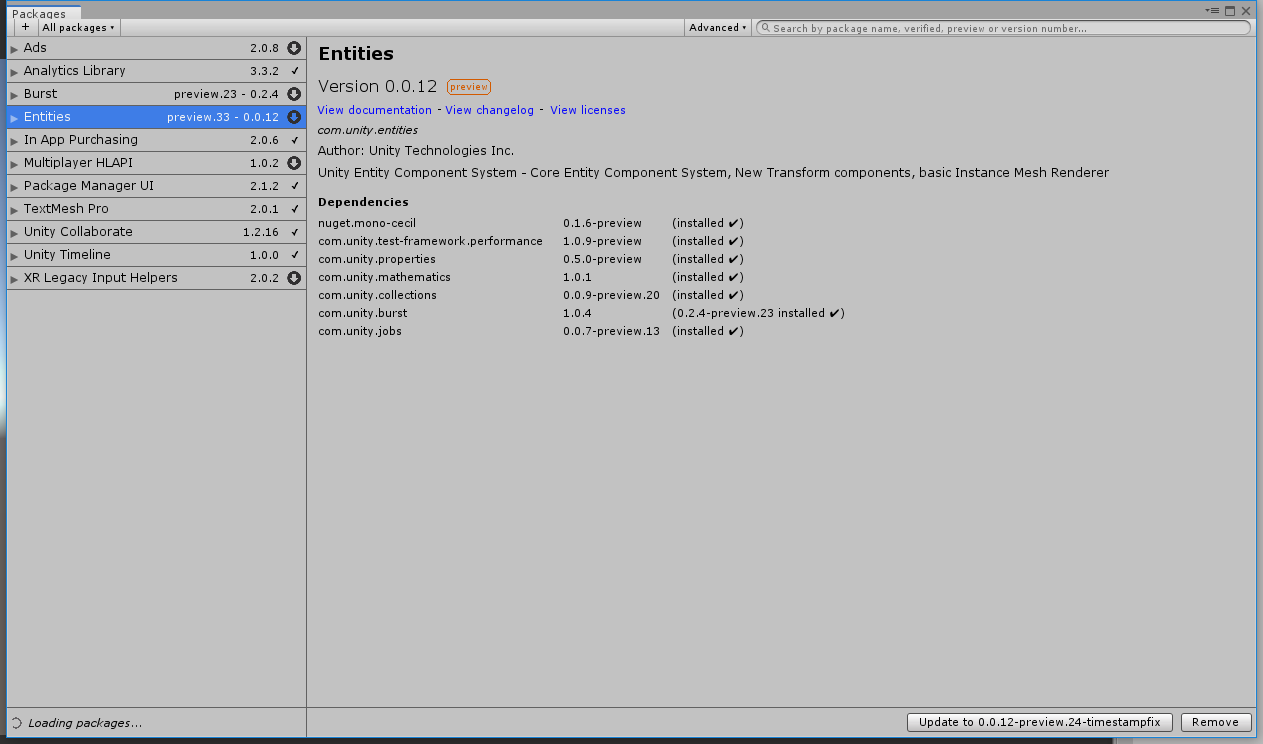Click the update icon for Multiplayer HLAPI

click(x=293, y=162)
